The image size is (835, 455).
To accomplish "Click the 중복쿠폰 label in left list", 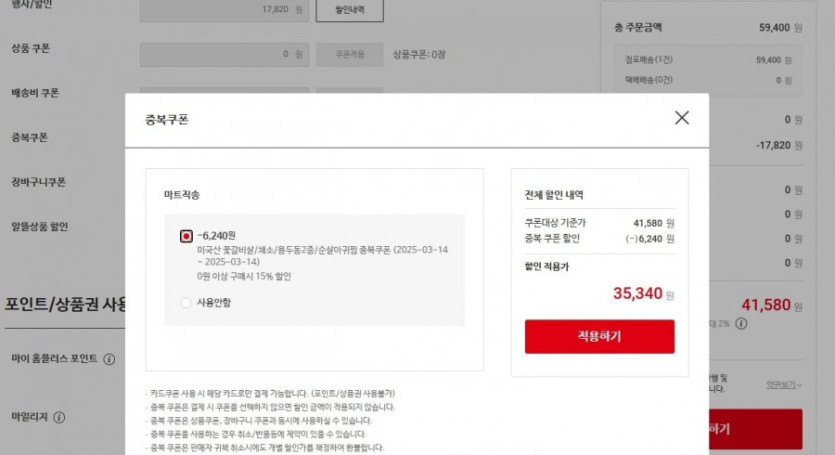I will [x=30, y=137].
